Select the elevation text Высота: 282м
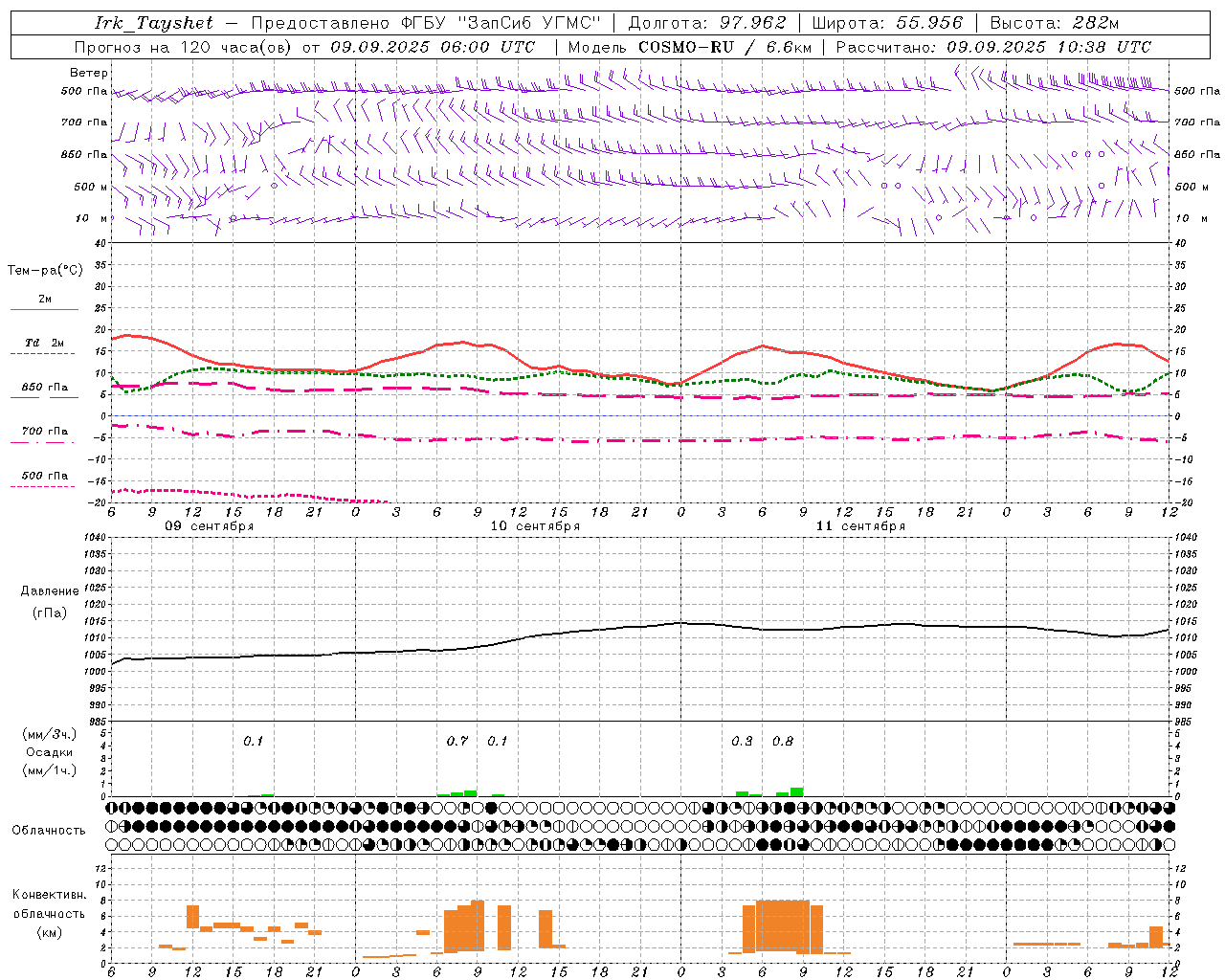This screenshot has height=980, width=1225. (x=1054, y=23)
